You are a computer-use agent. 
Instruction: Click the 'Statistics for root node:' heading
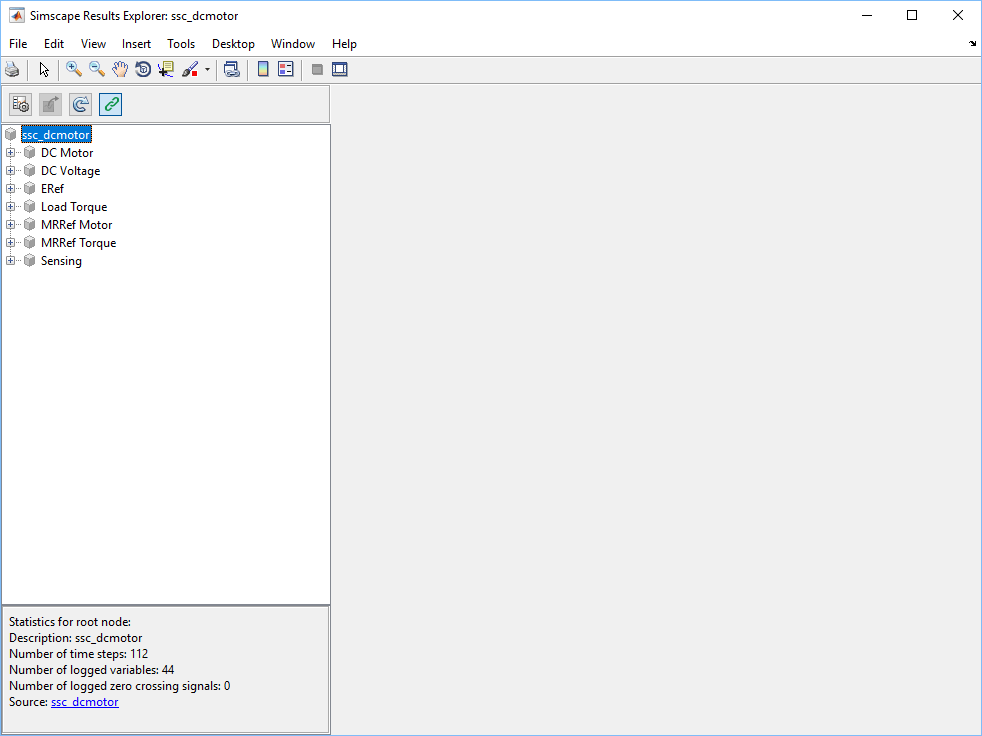[x=70, y=622]
